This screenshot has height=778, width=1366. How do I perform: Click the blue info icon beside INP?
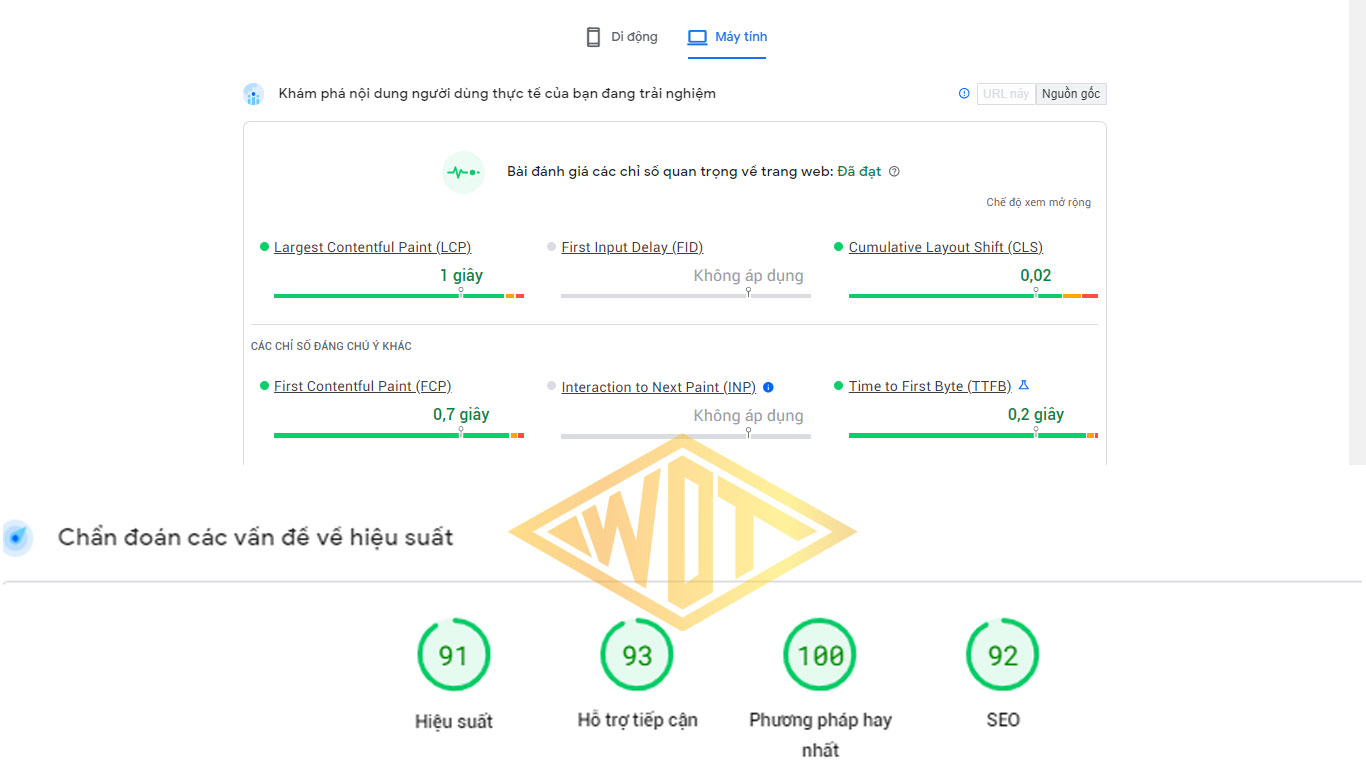768,387
